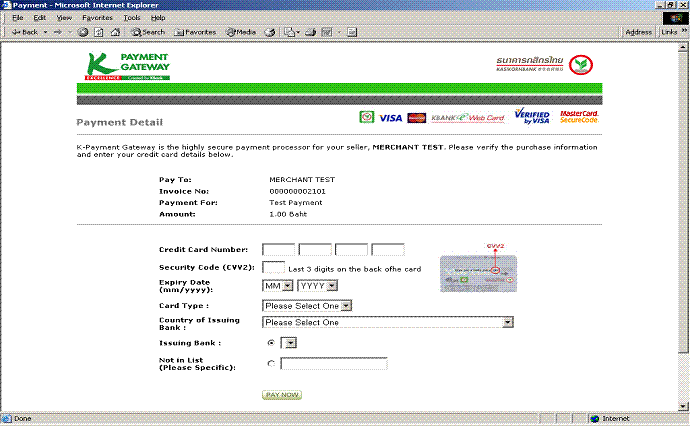Screen dimensions: 690x426
Task: Open the Card Type dropdown
Action: tap(307, 306)
